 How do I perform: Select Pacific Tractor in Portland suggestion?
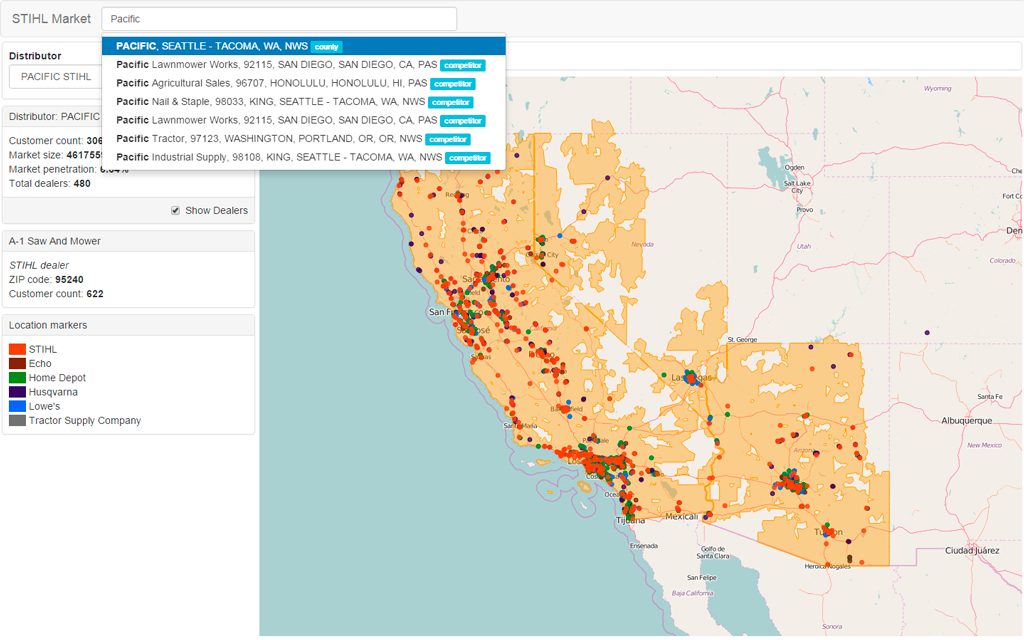click(x=270, y=139)
